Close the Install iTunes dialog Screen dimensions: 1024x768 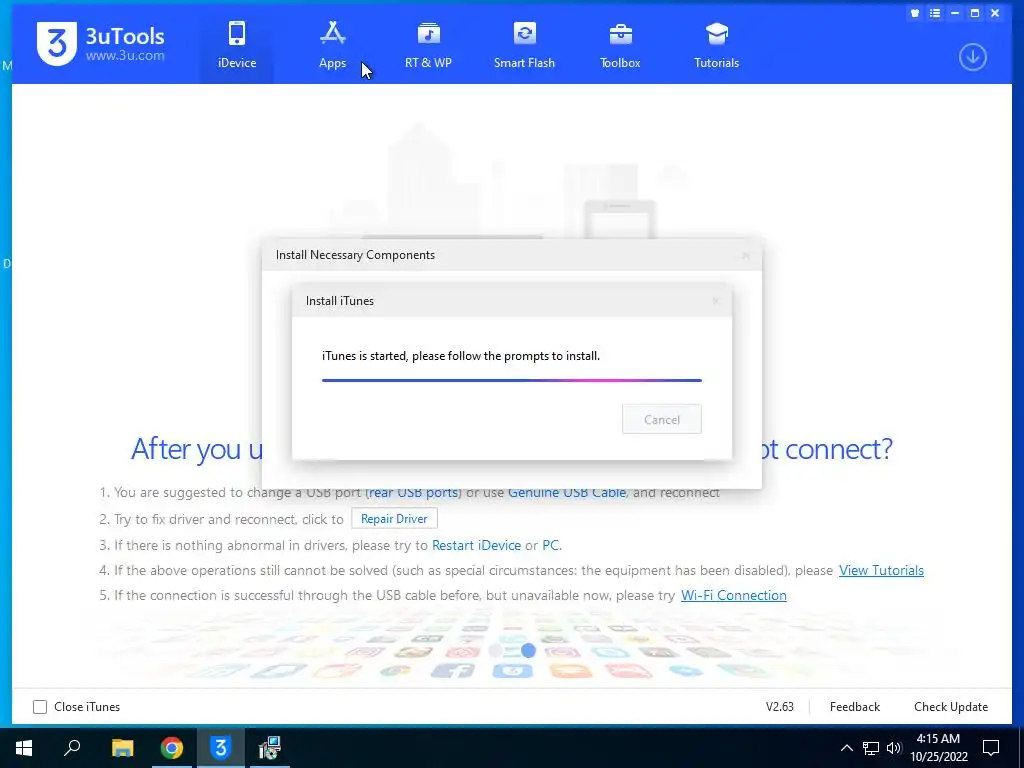click(x=716, y=301)
